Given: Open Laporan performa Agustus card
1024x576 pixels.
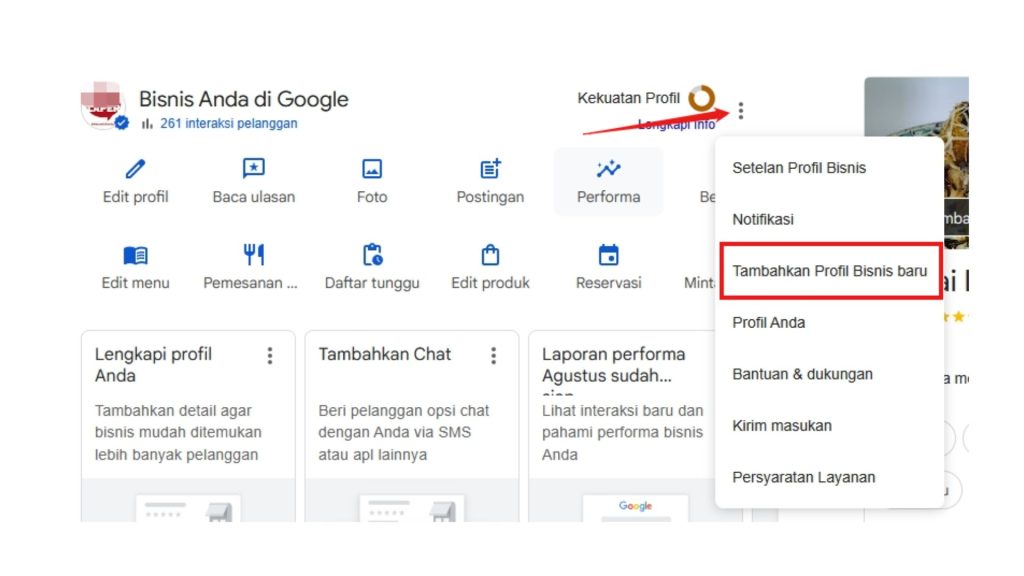Looking at the screenshot, I should tap(615, 364).
